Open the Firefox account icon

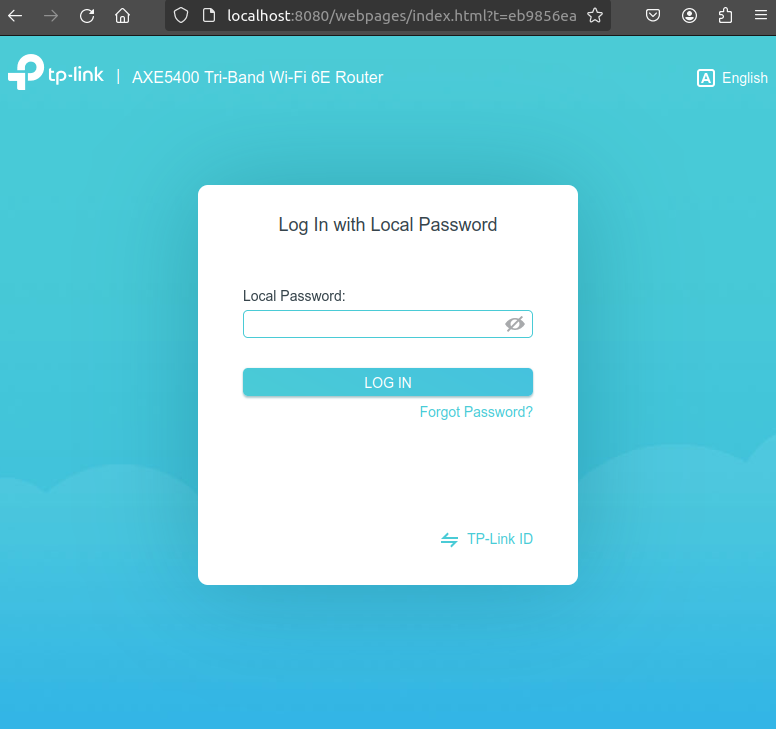point(689,16)
